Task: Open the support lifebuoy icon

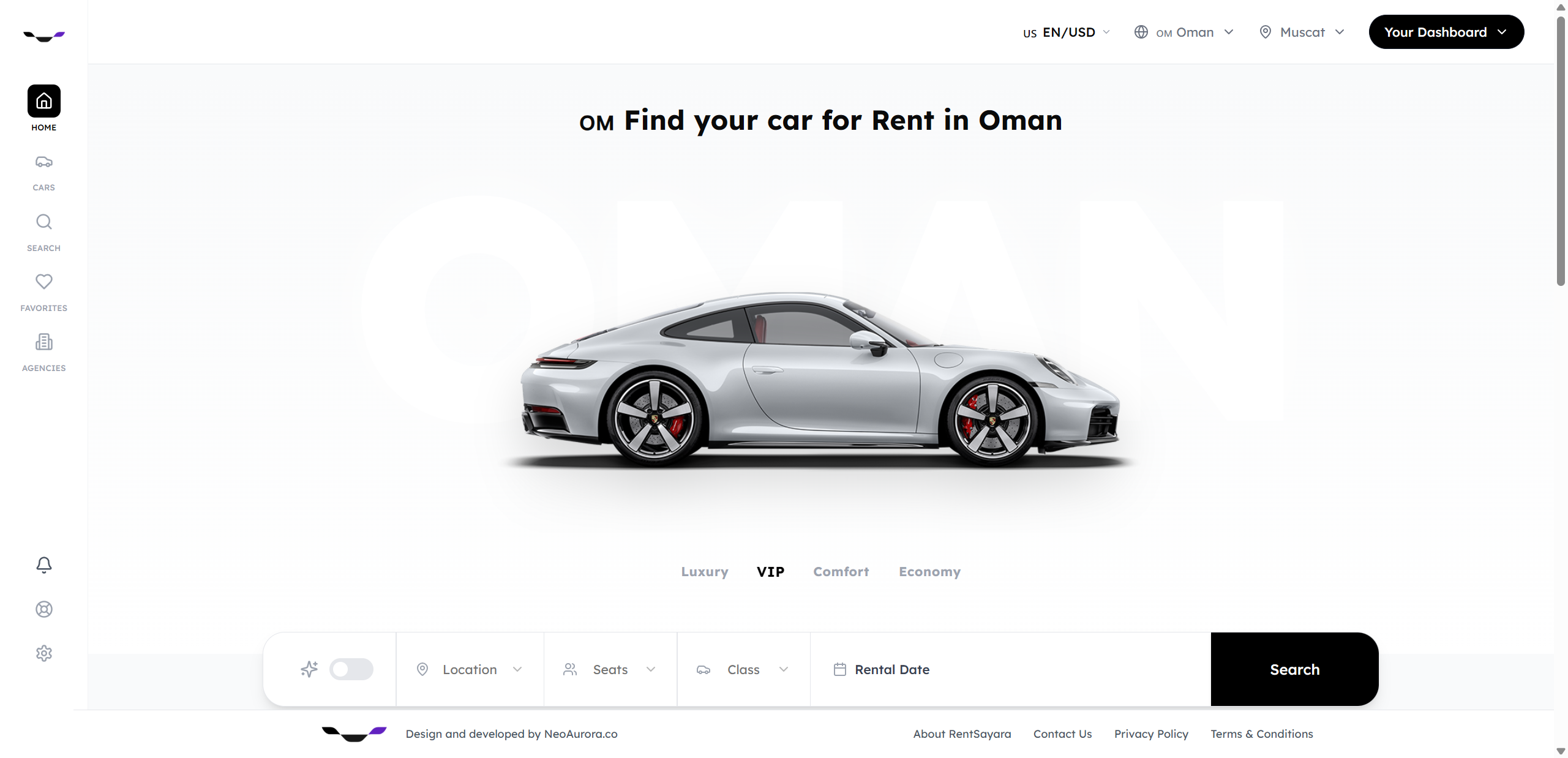Action: (x=44, y=609)
